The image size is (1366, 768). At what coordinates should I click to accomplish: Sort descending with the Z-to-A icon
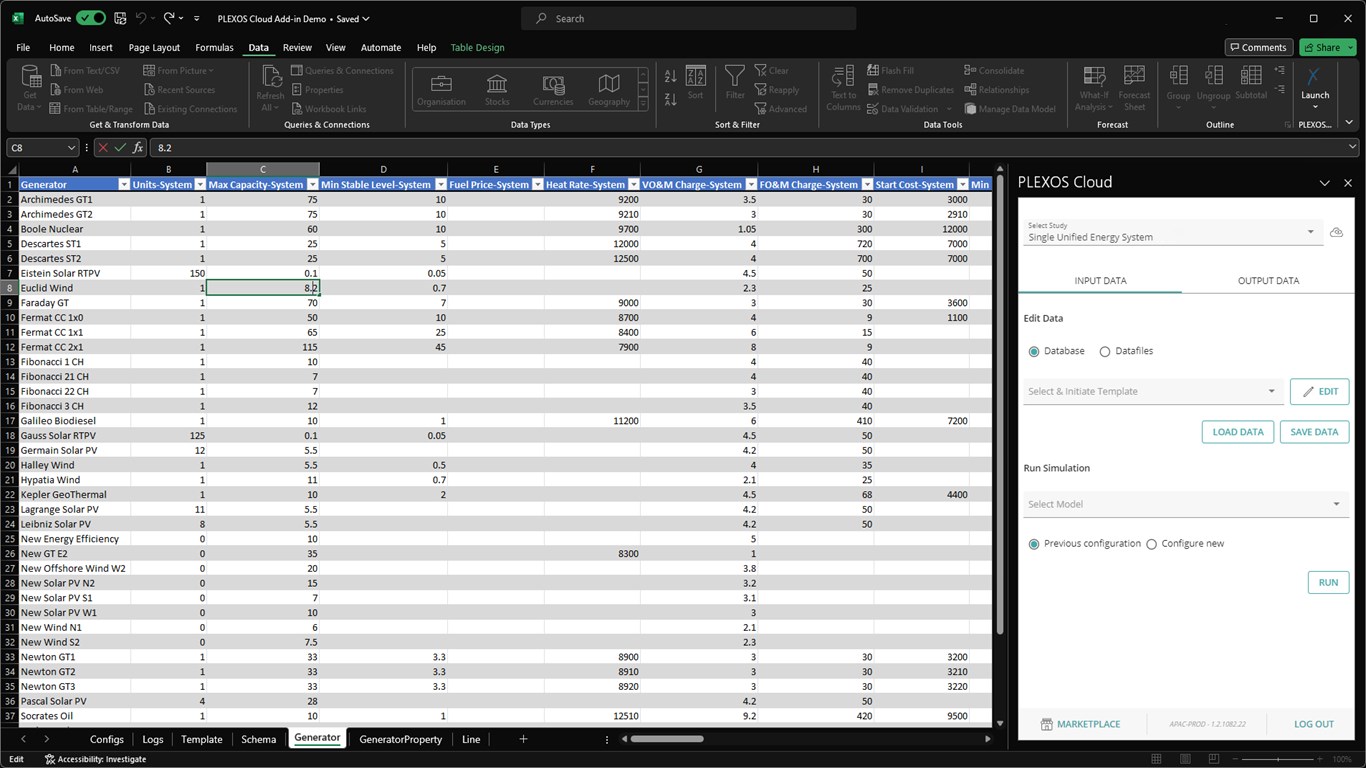tap(670, 100)
